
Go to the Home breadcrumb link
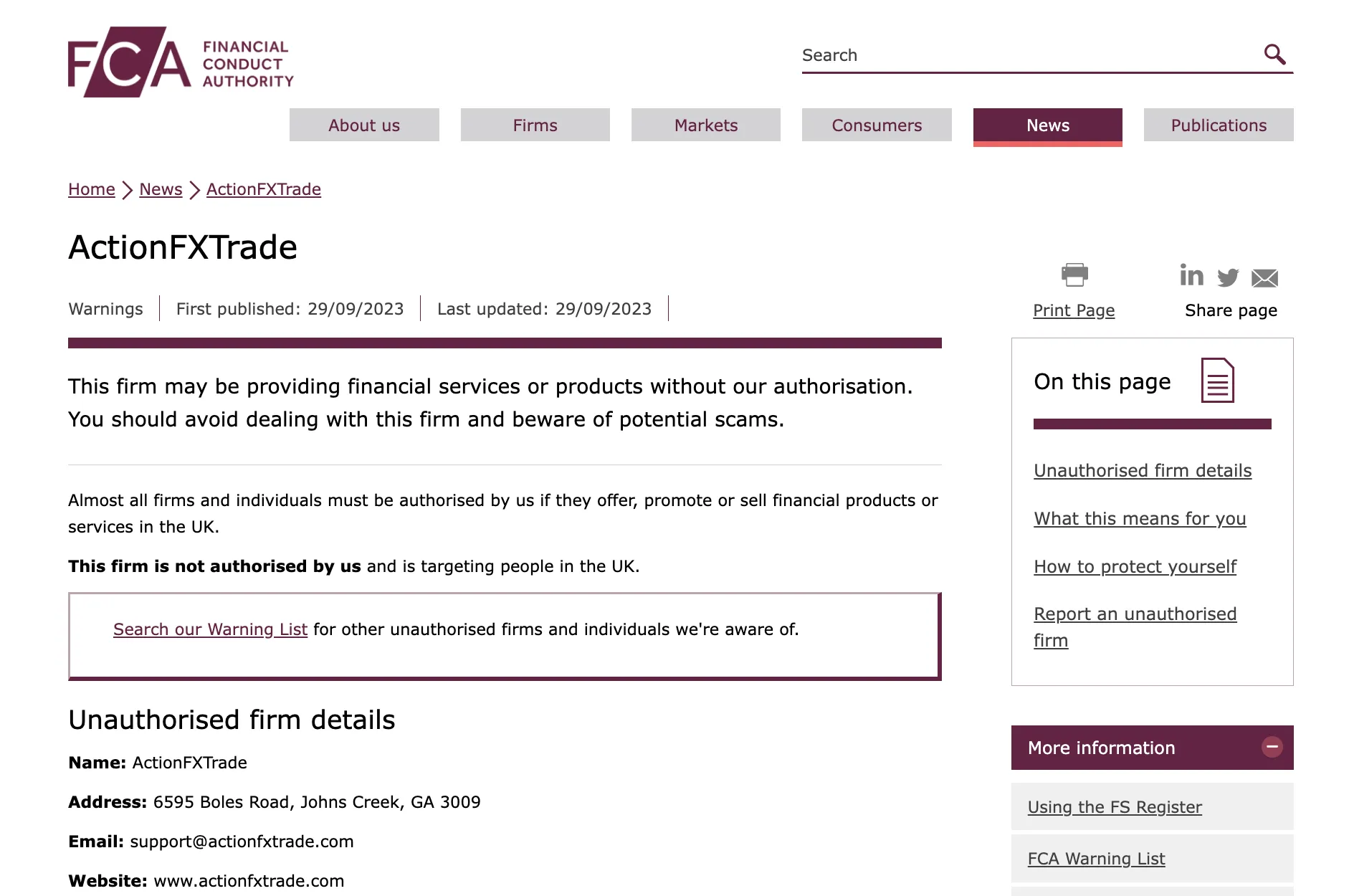92,189
